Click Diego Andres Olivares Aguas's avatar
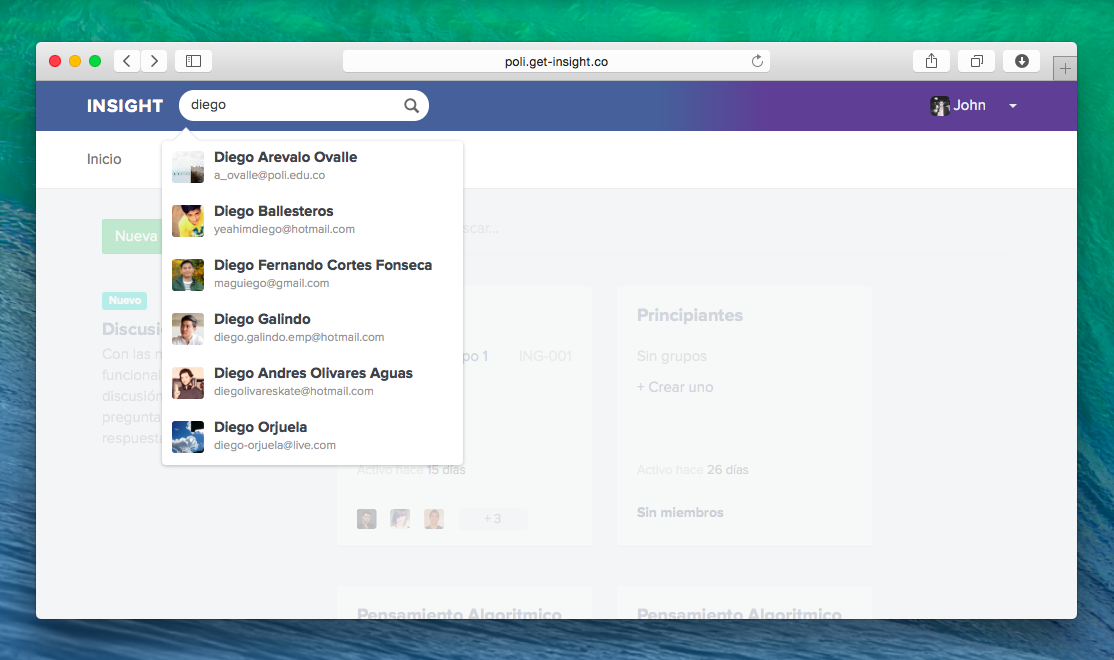 [x=188, y=383]
